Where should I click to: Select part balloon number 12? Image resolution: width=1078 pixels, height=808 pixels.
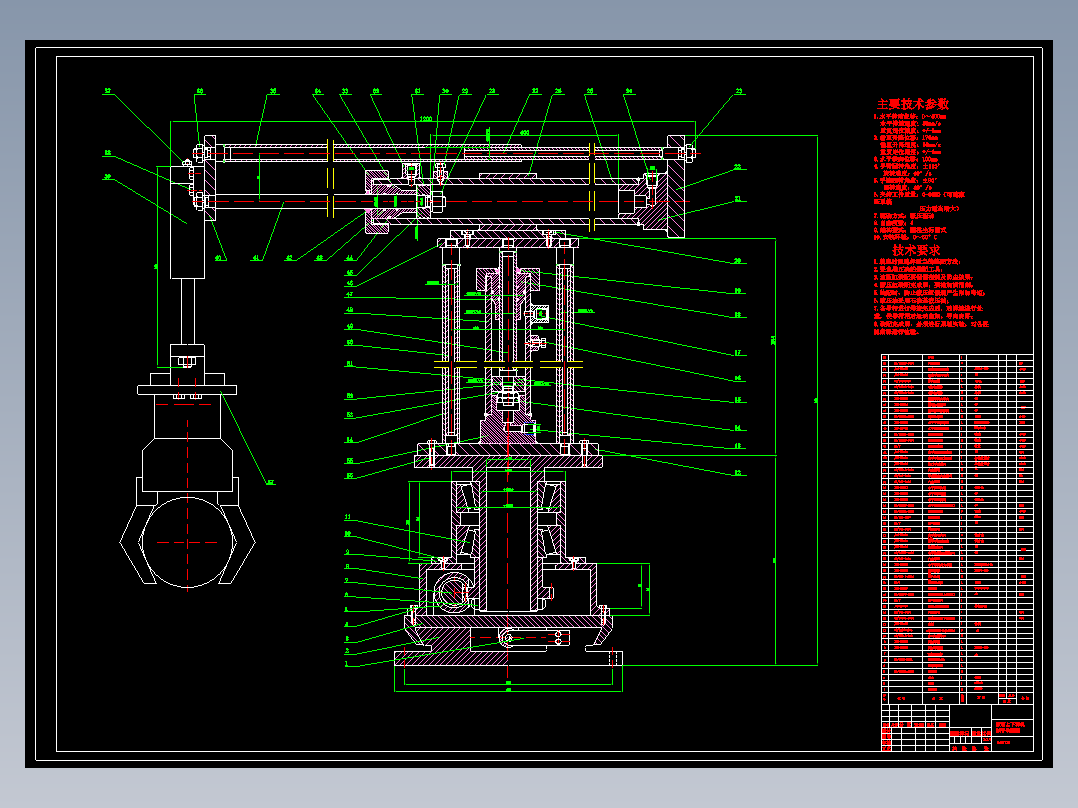click(738, 472)
